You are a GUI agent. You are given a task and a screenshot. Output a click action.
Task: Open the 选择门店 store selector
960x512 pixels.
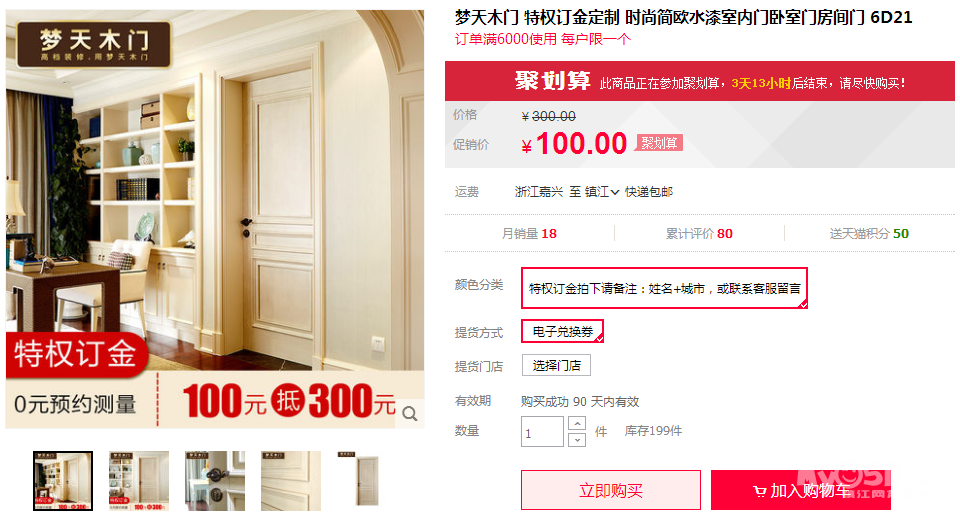[556, 366]
